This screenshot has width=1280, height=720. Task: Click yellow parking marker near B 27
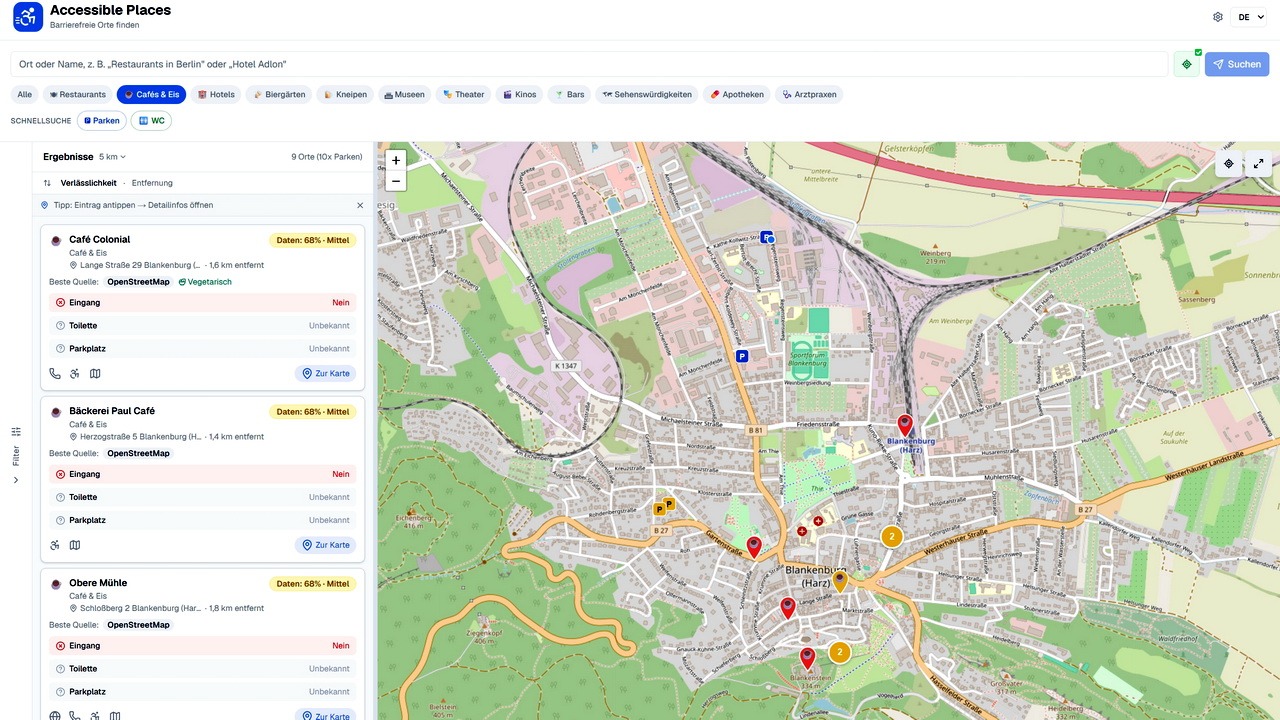pyautogui.click(x=659, y=509)
